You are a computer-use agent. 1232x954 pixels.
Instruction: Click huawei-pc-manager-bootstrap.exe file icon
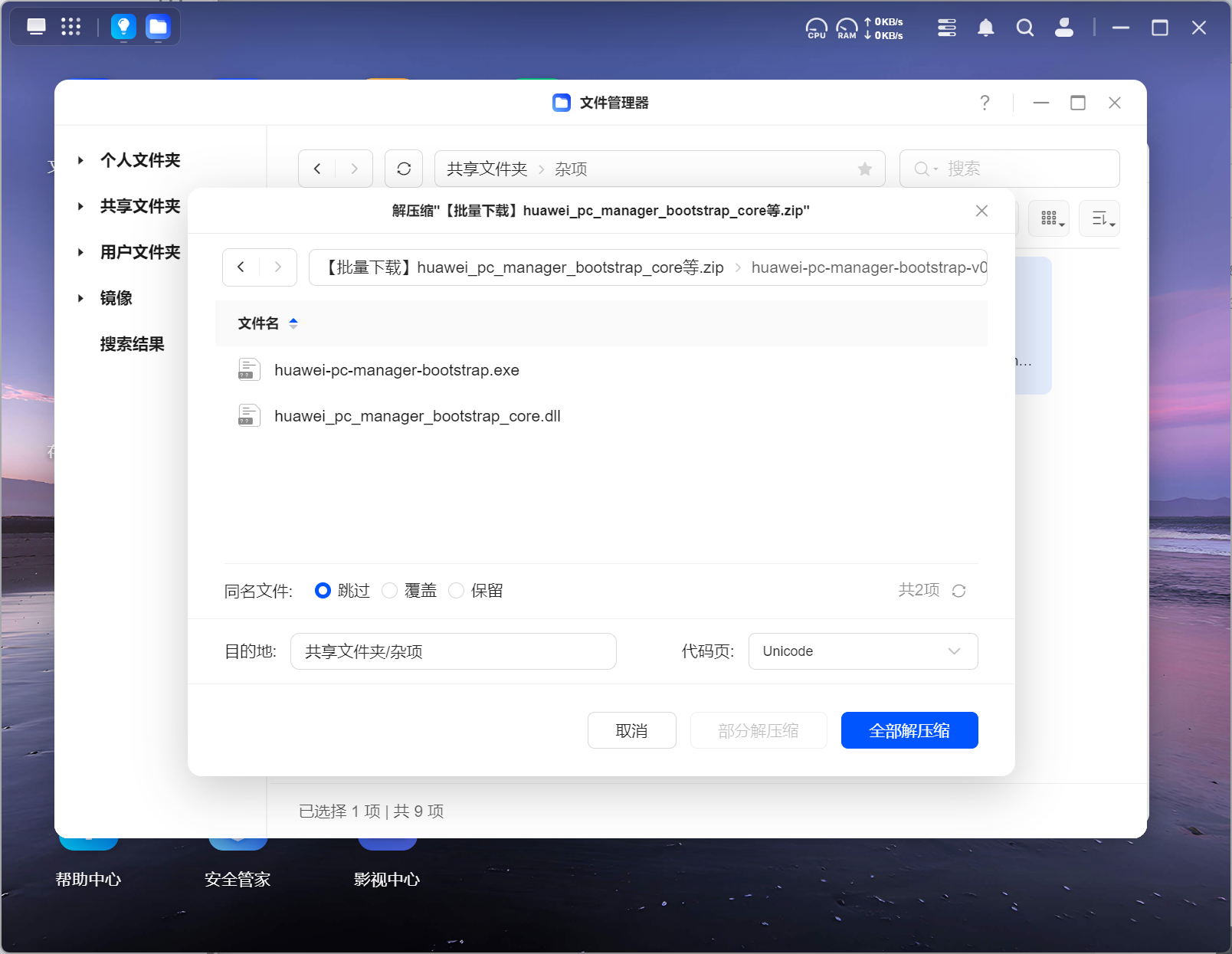pyautogui.click(x=249, y=370)
